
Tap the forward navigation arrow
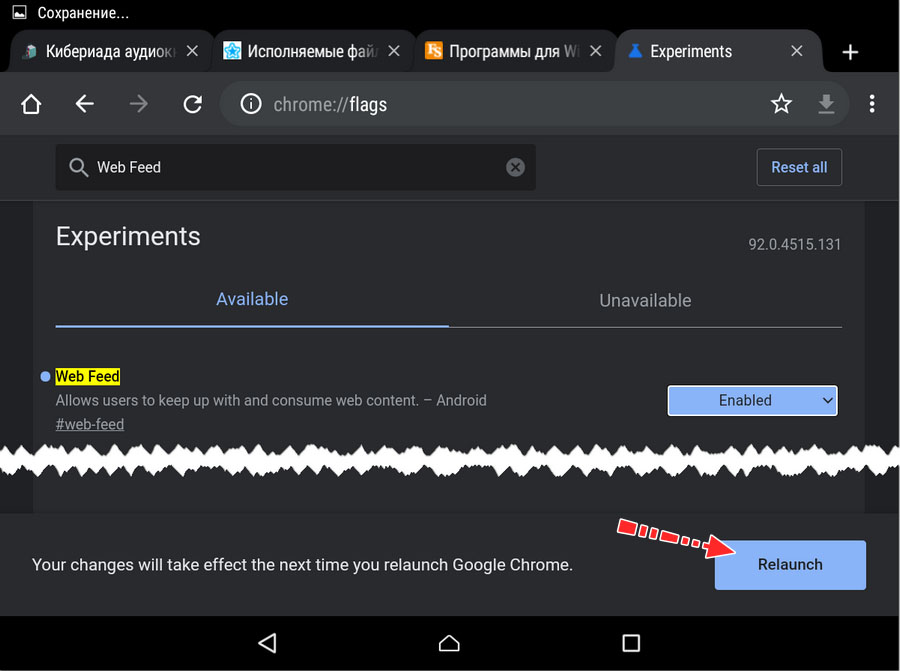click(138, 104)
